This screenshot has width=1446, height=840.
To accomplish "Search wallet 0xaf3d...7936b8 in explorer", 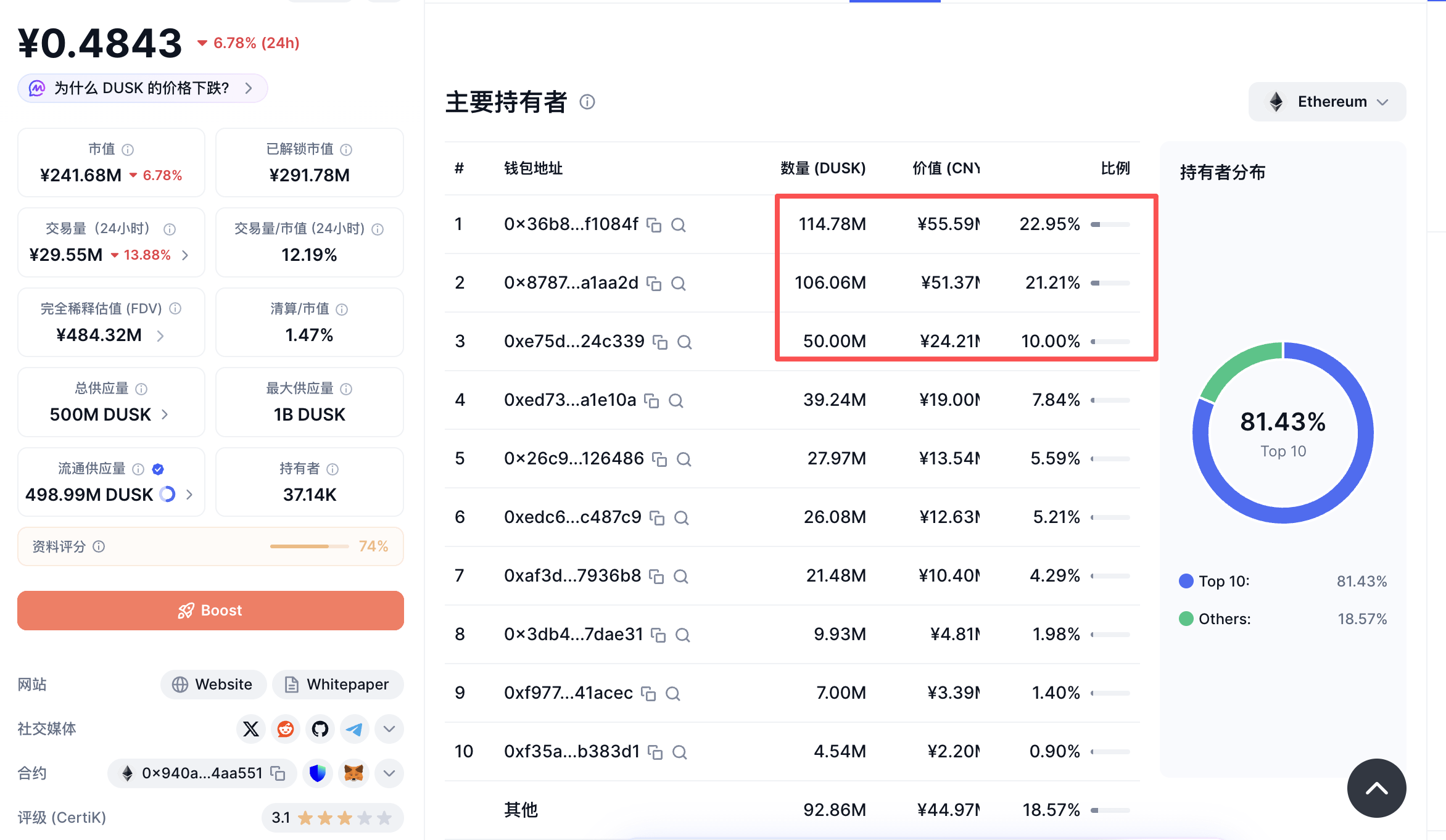I will pos(681,577).
